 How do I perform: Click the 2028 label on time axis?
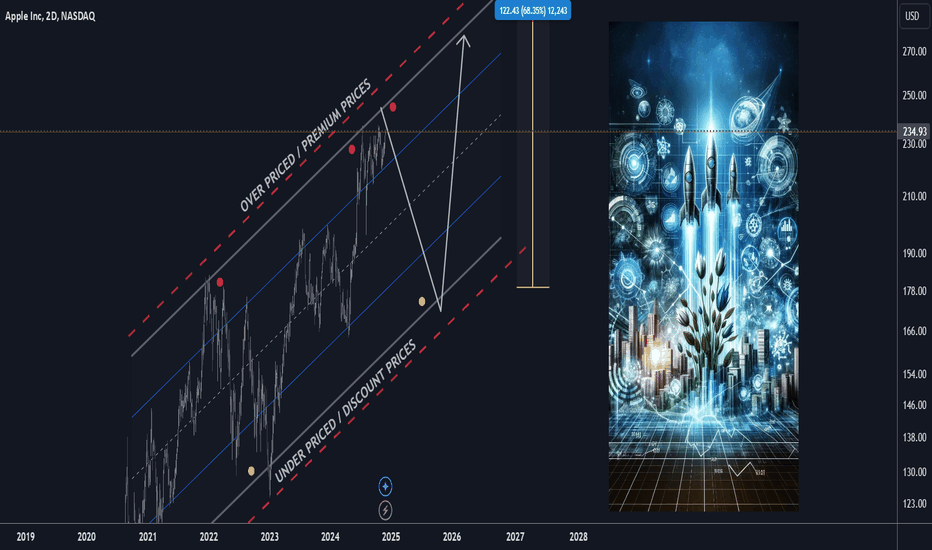[578, 537]
